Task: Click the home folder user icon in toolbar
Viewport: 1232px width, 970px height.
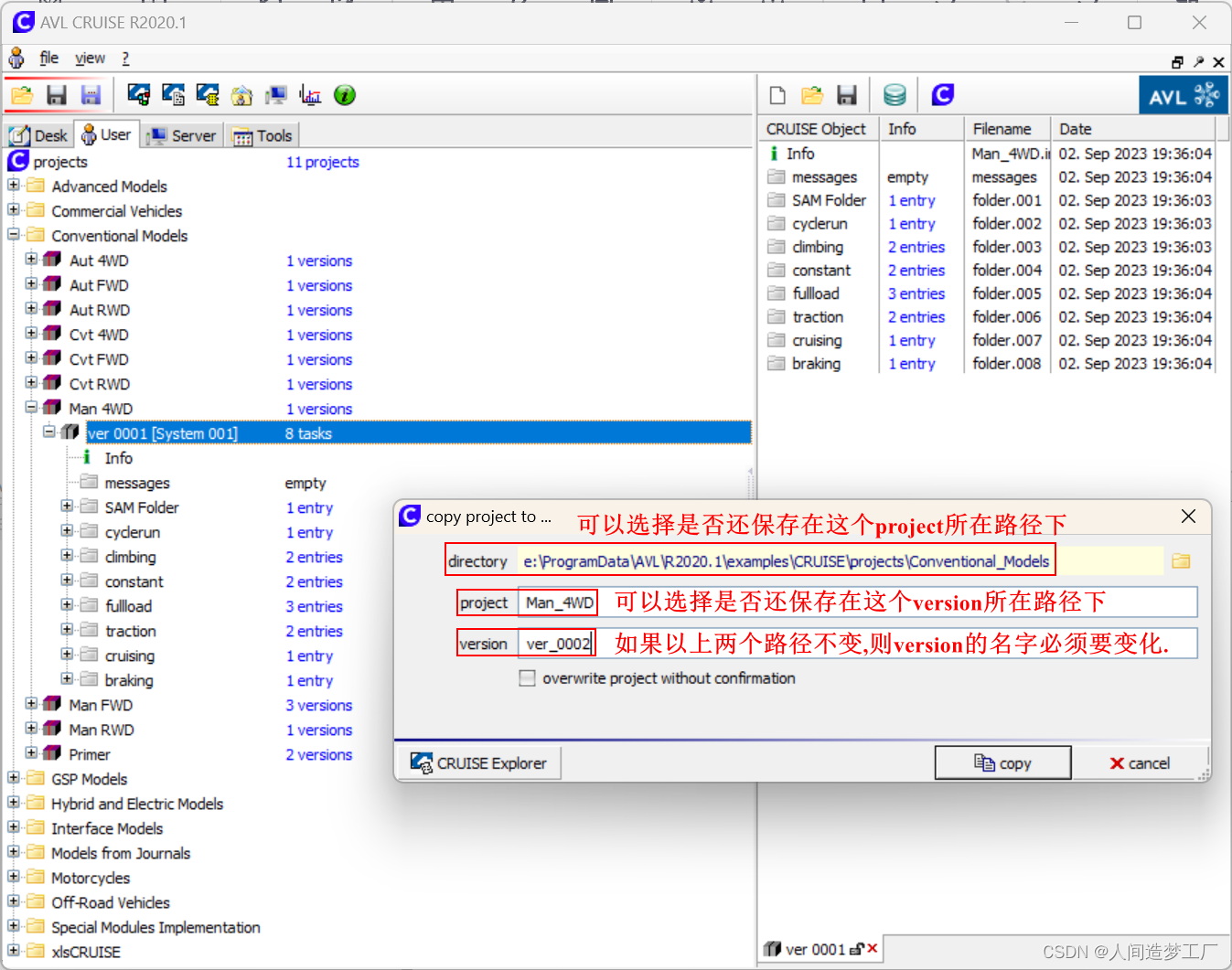Action: coord(241,95)
